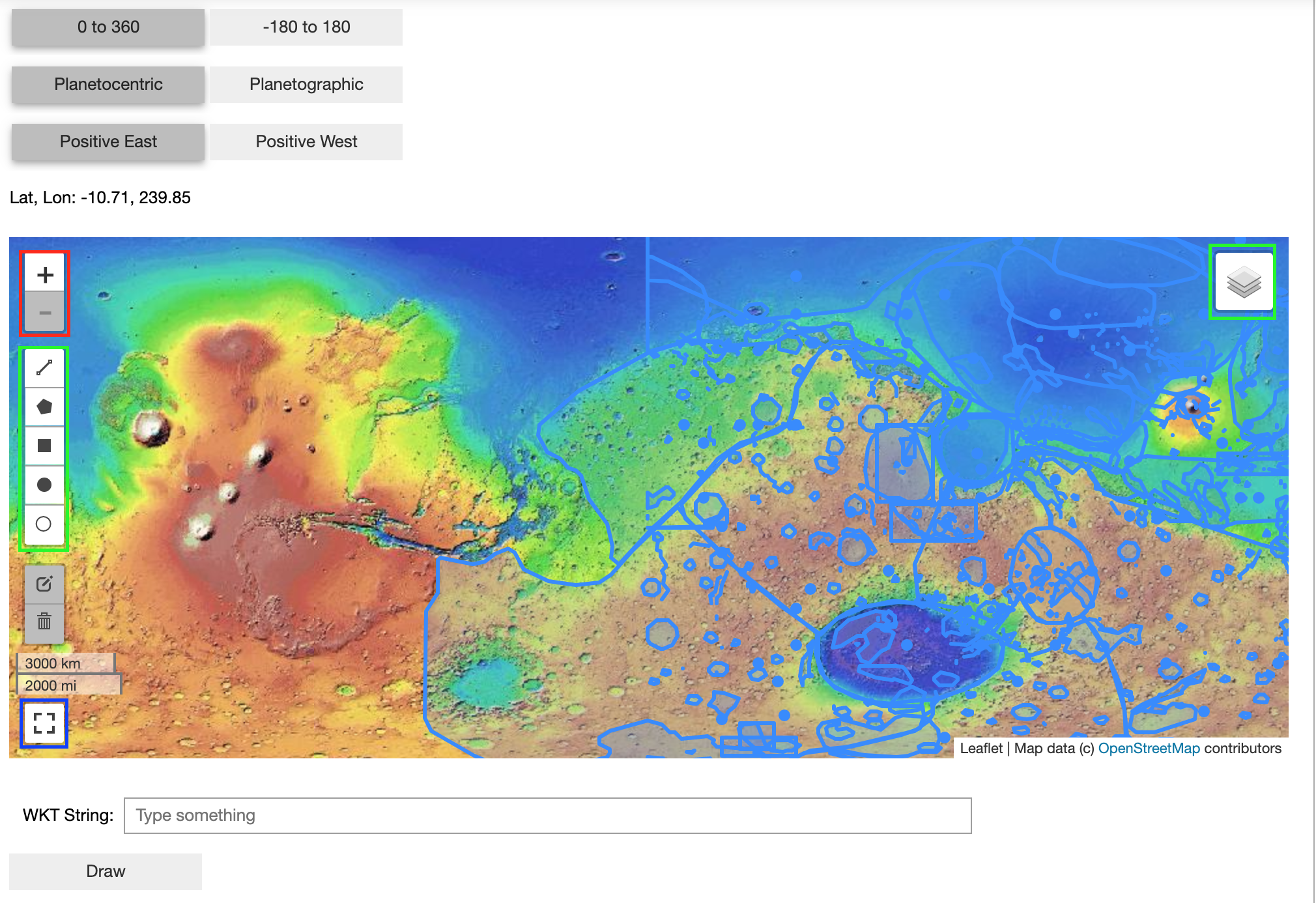Click the Draw button
This screenshot has width=1316, height=903.
click(x=106, y=872)
